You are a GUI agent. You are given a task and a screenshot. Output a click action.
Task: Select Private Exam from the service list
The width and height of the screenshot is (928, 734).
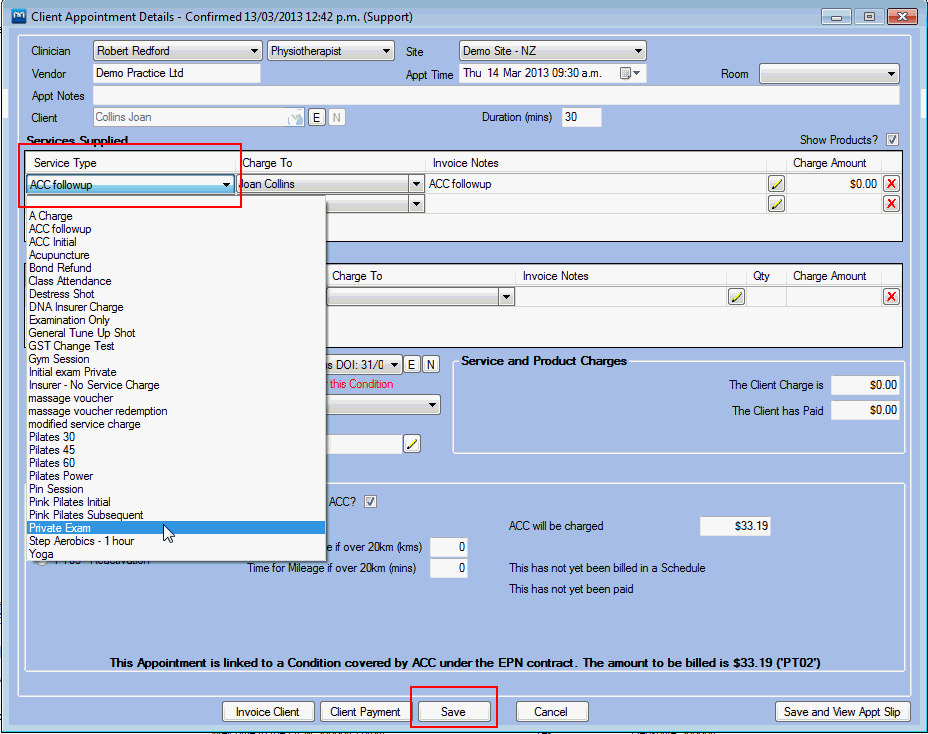click(x=60, y=528)
